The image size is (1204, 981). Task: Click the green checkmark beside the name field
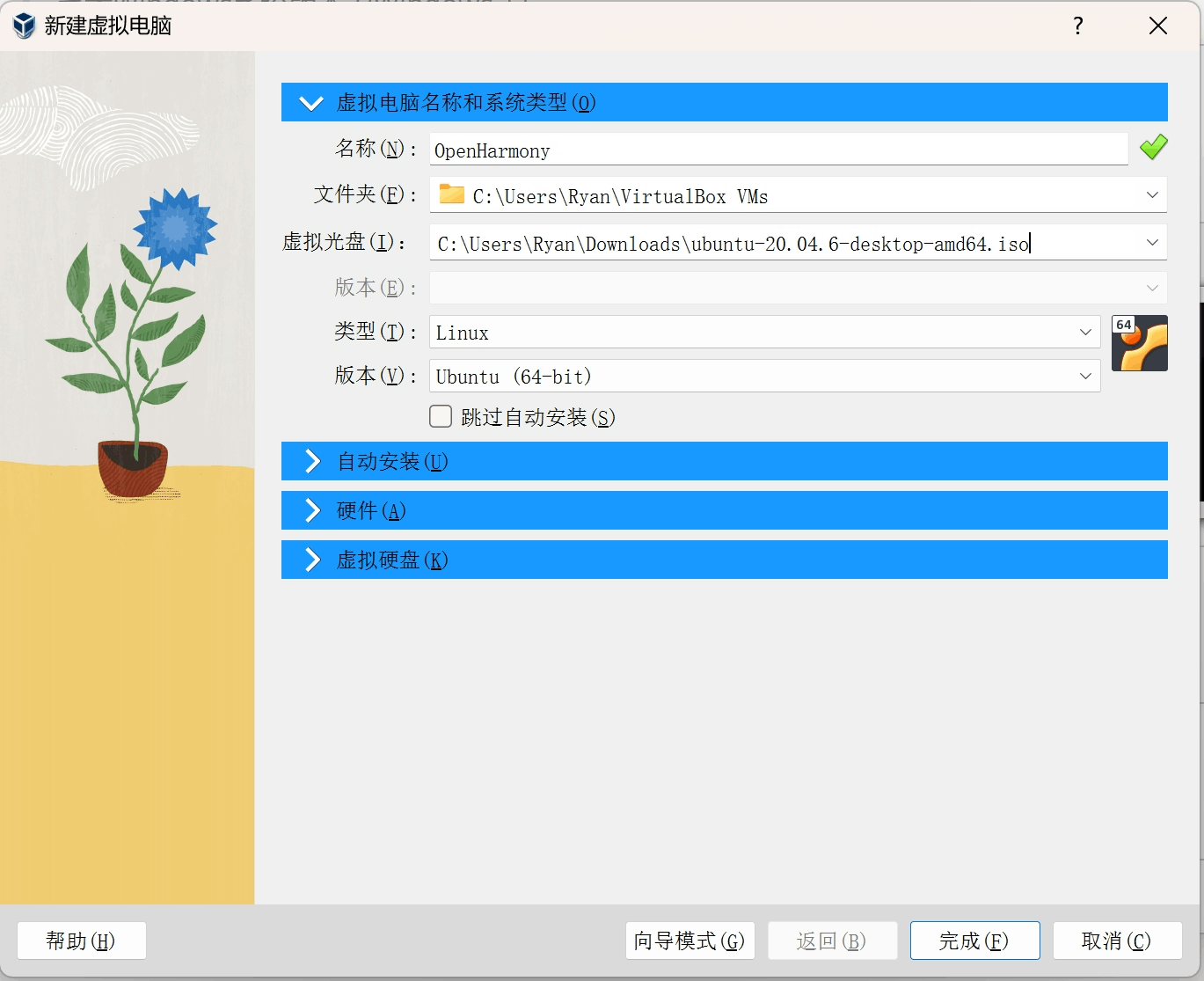click(1153, 147)
